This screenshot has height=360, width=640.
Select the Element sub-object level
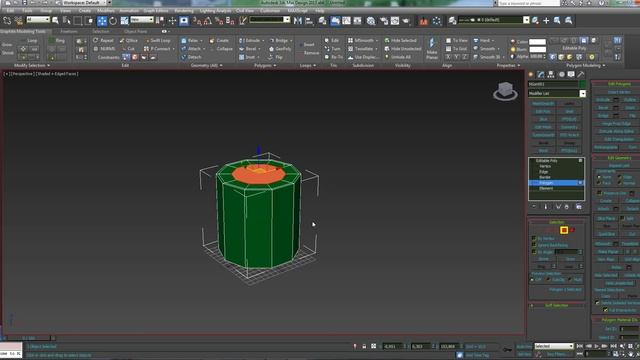pyautogui.click(x=546, y=189)
